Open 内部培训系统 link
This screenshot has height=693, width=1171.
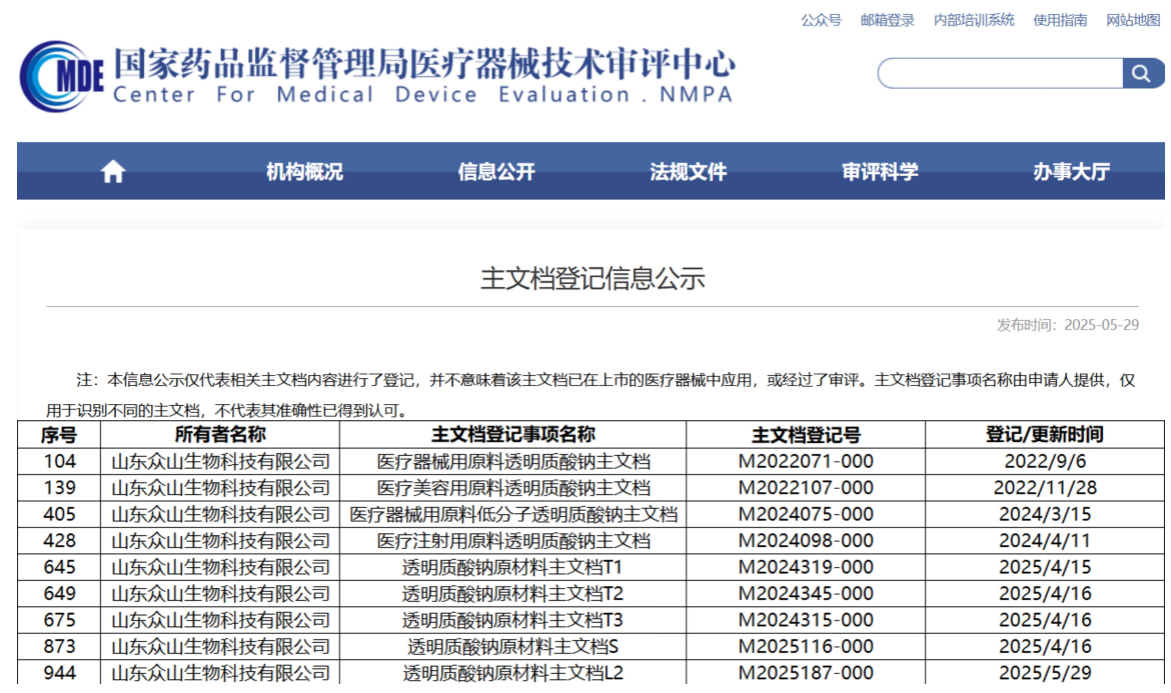point(973,20)
